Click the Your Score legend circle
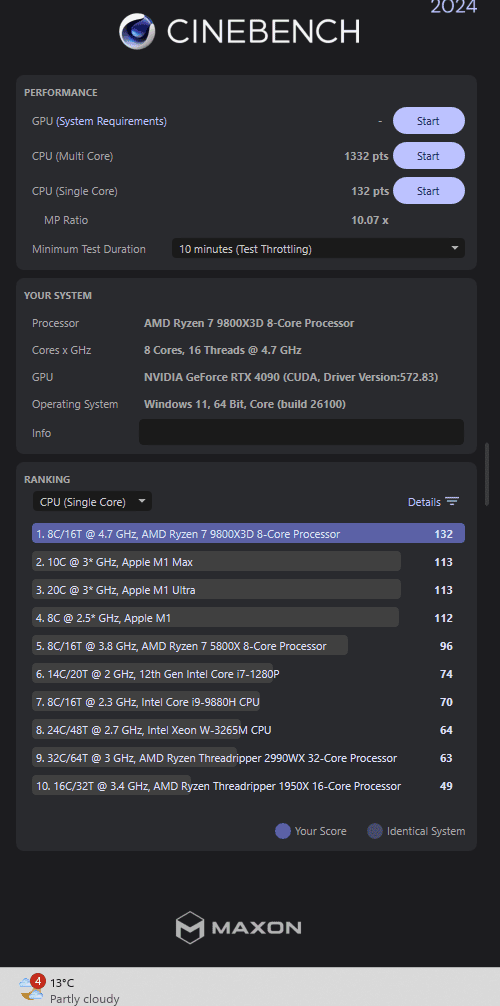 [x=282, y=831]
